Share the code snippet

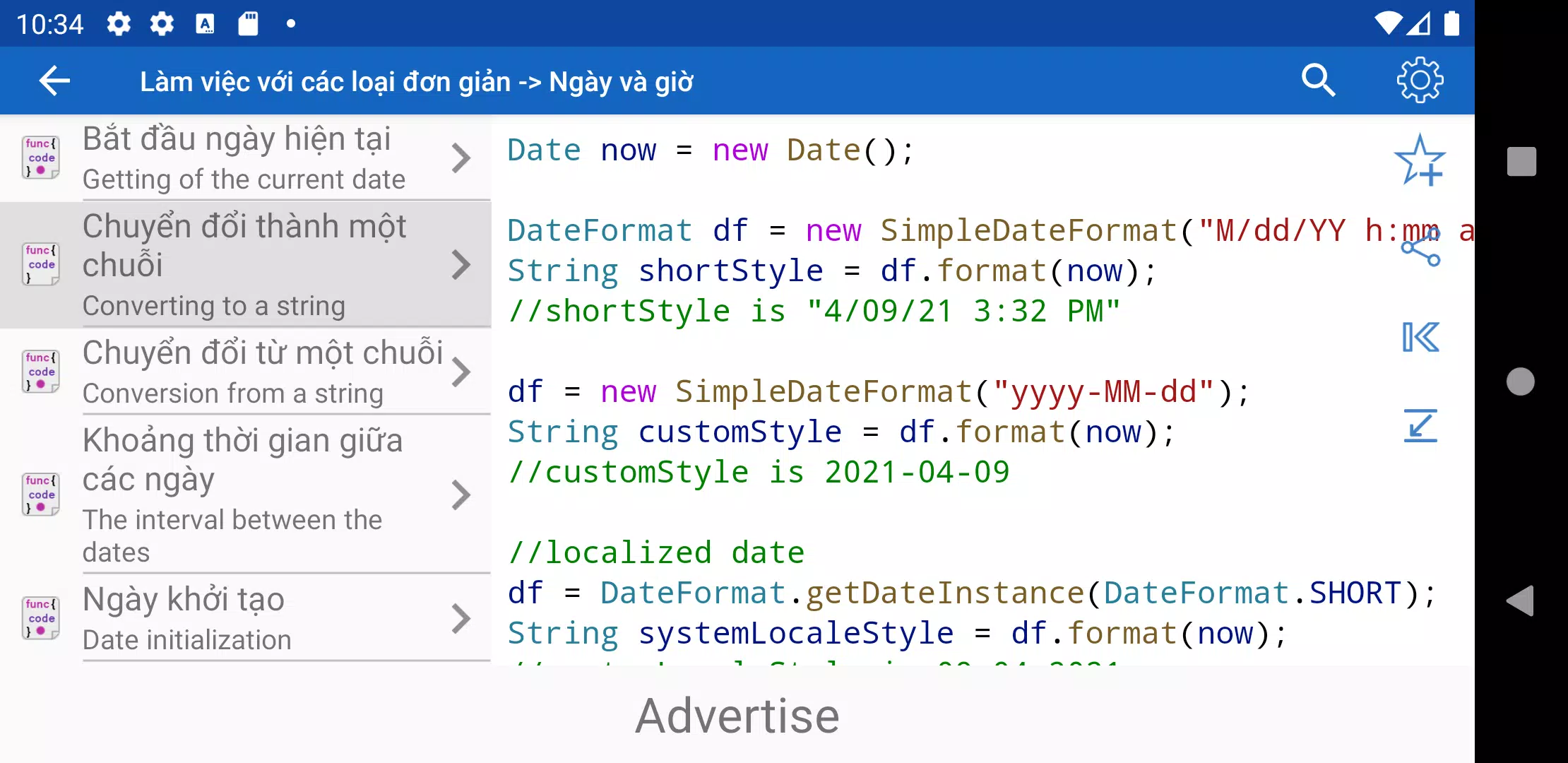pyautogui.click(x=1420, y=248)
